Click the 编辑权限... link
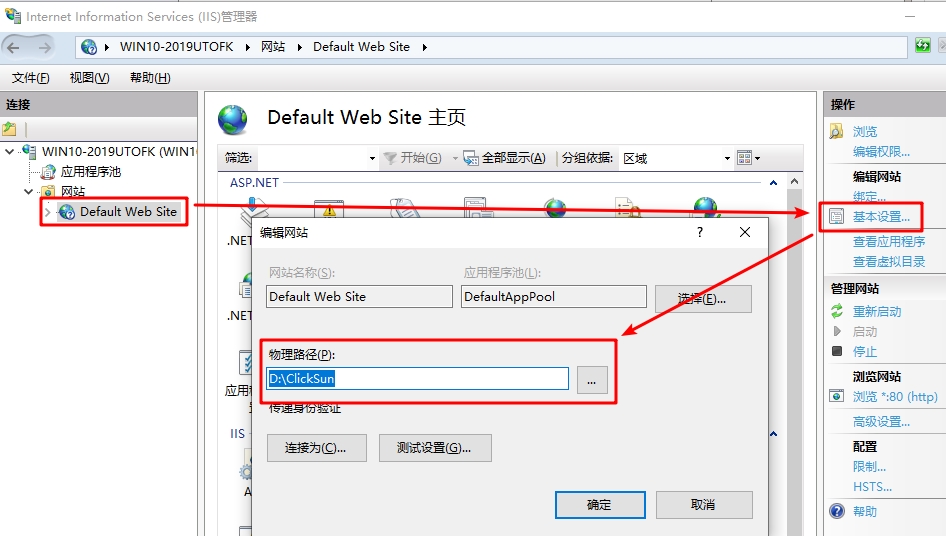 pos(881,152)
